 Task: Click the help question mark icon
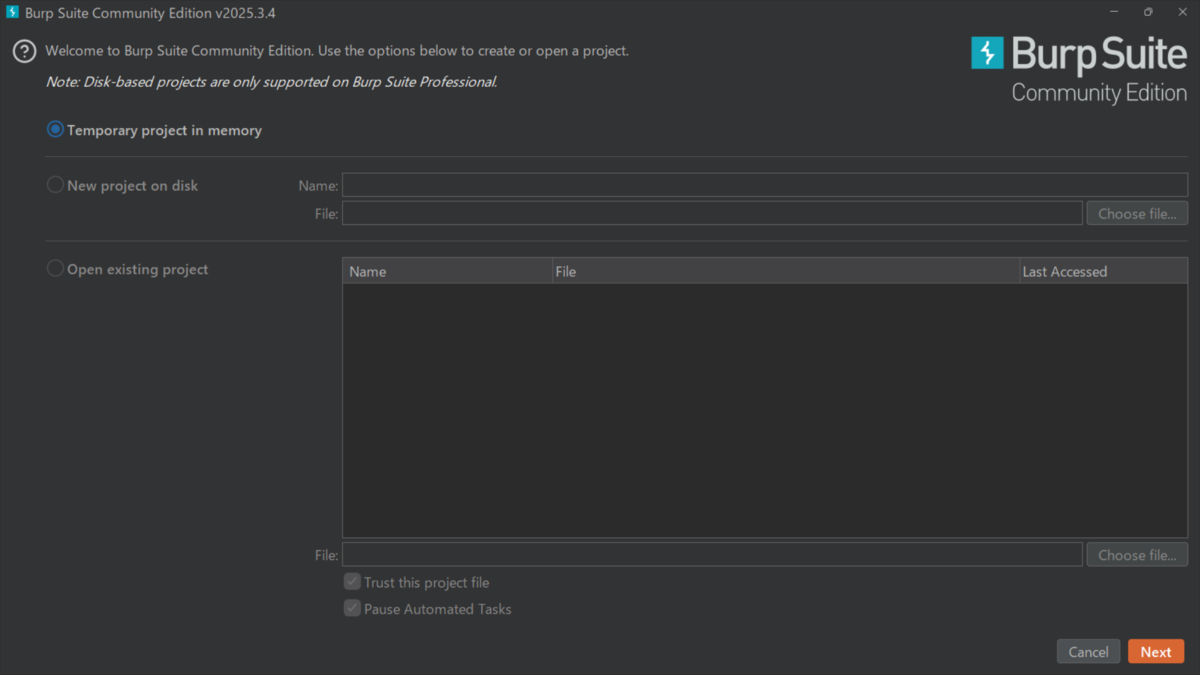click(24, 52)
